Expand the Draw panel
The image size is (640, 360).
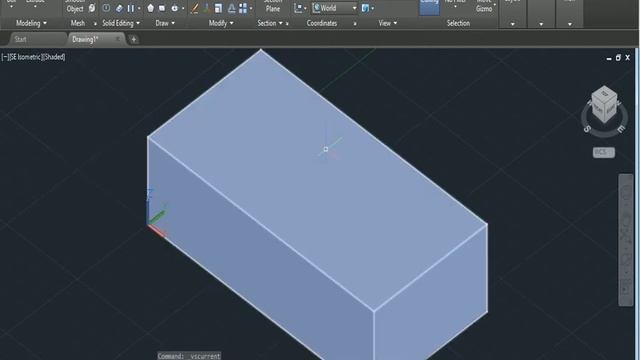tap(165, 23)
